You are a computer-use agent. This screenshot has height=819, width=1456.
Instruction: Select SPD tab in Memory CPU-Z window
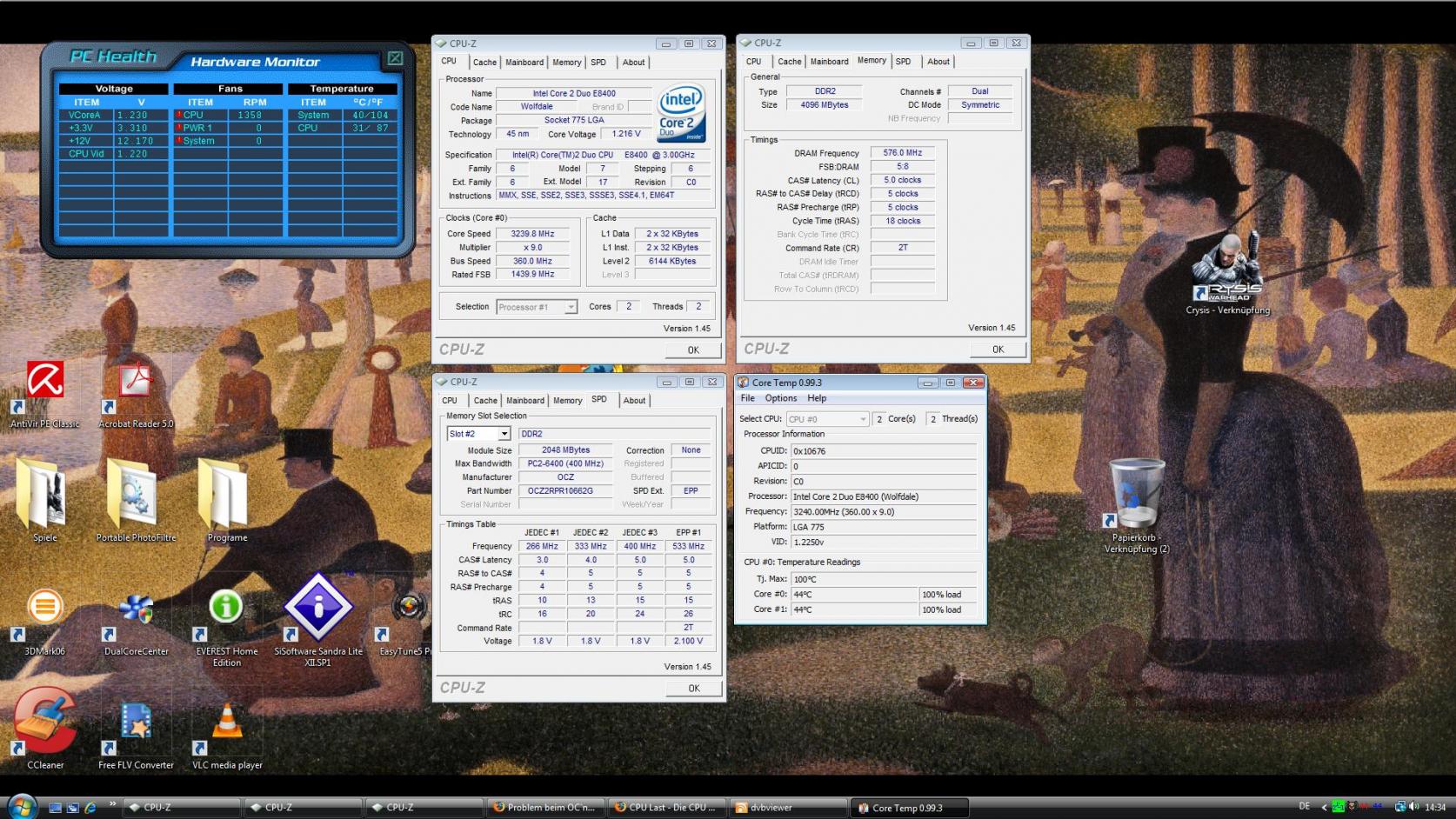pos(904,62)
